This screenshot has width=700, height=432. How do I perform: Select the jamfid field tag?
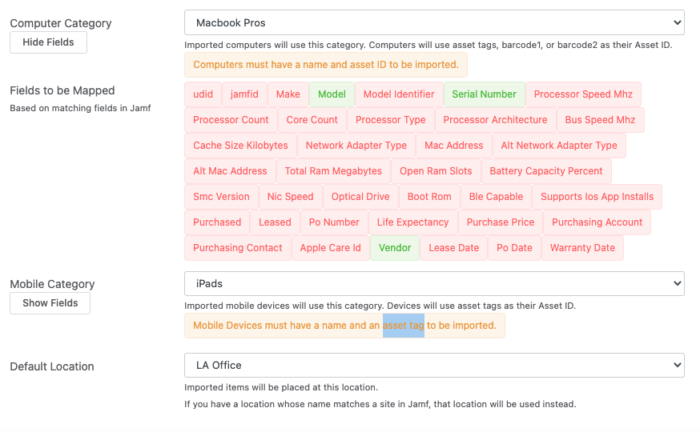244,94
